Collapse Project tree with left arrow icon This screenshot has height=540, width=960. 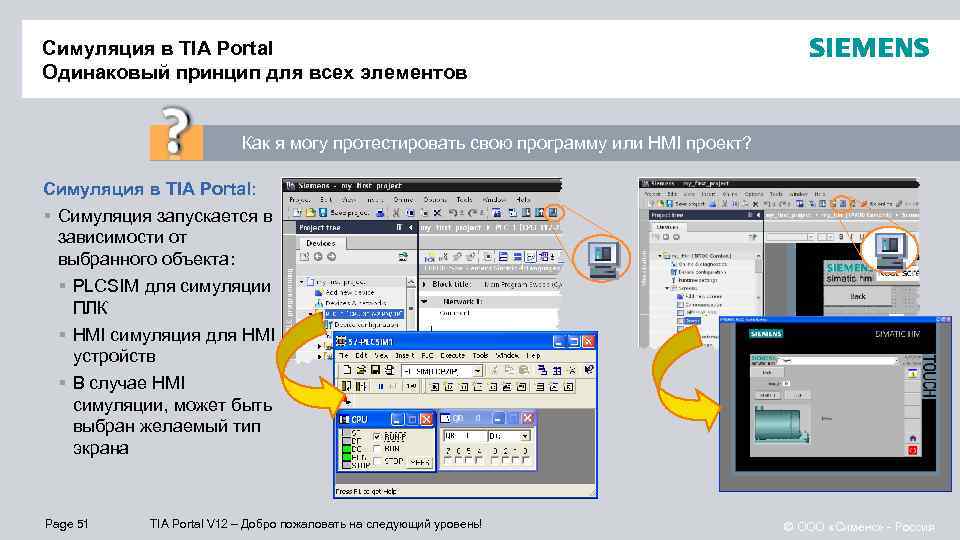click(411, 227)
